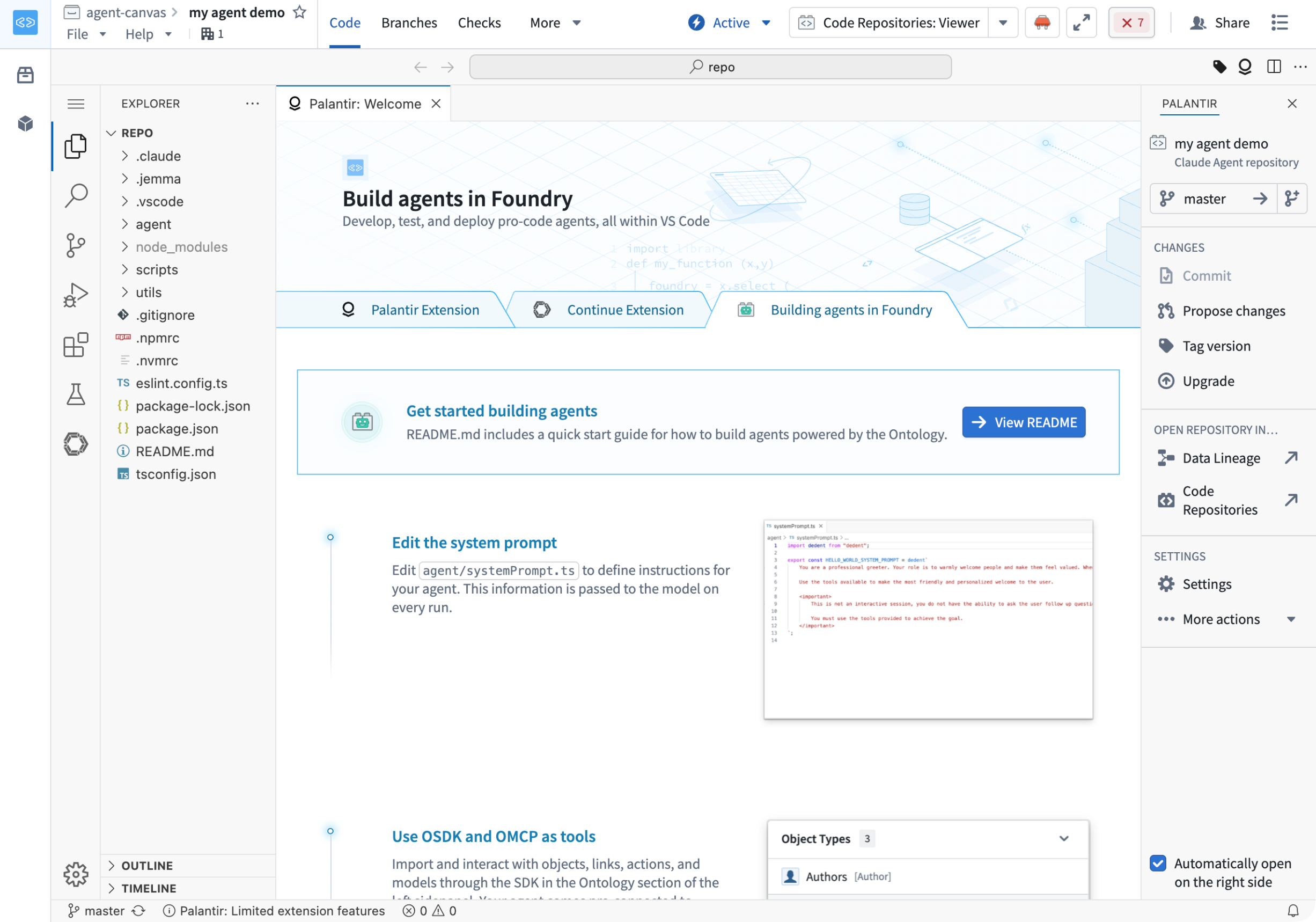Create new branch icon next to master
The image size is (1316, 922).
point(1292,199)
